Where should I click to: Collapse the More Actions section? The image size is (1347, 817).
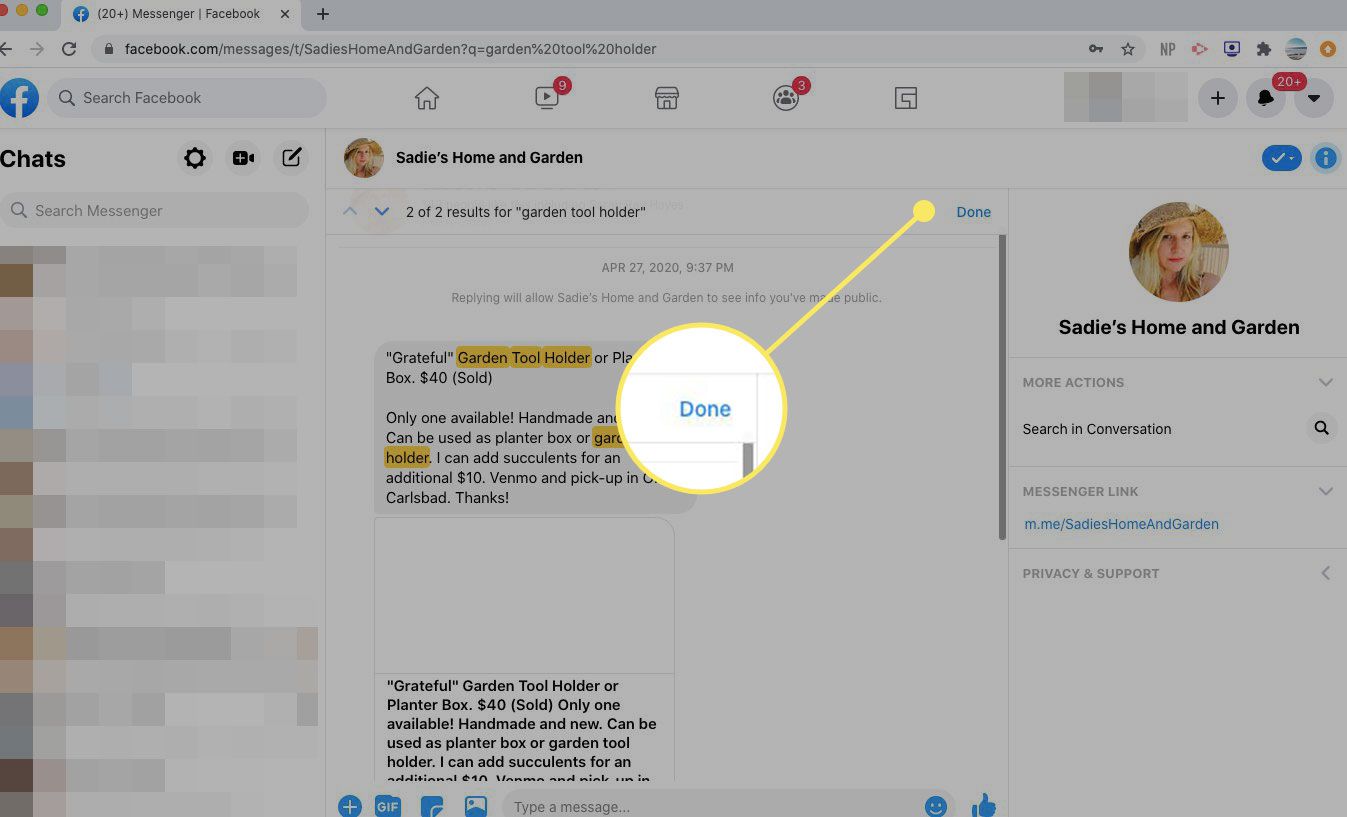[x=1326, y=383]
